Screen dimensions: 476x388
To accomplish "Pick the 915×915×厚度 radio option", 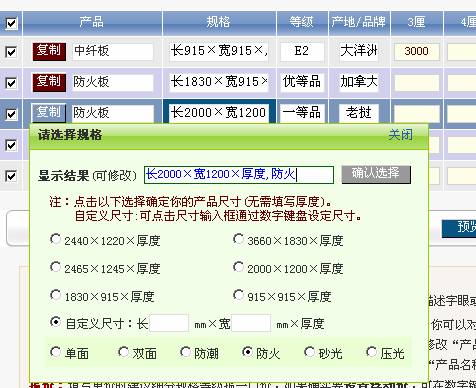I will pos(238,295).
